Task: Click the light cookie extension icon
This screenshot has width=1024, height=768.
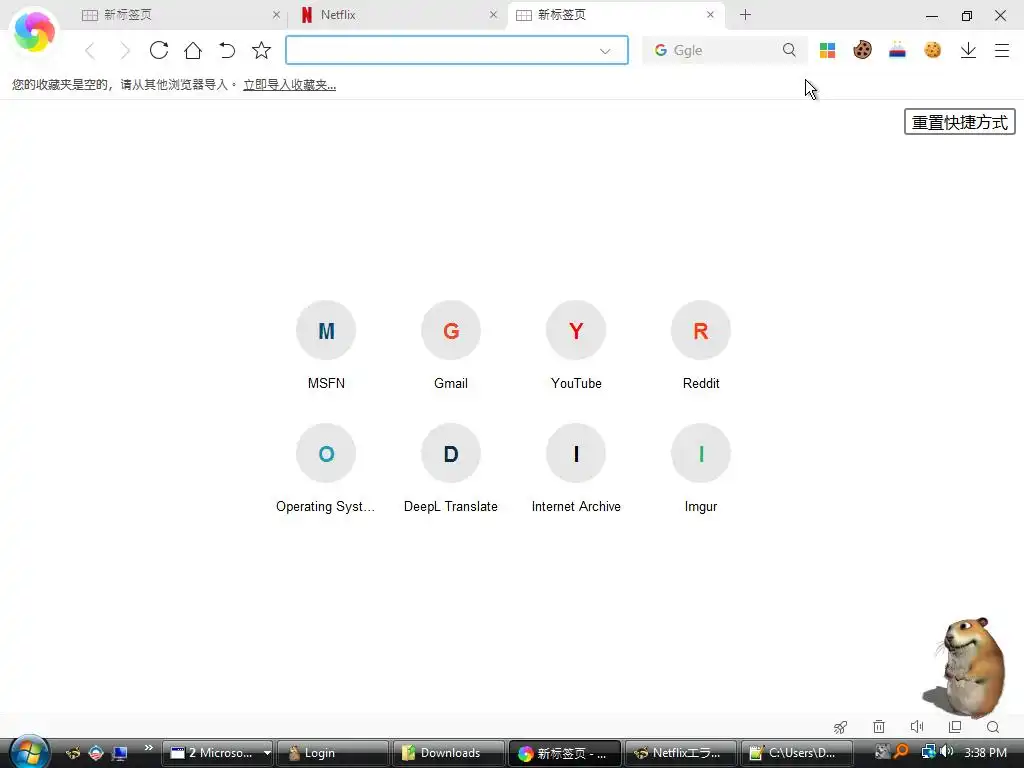Action: point(933,50)
